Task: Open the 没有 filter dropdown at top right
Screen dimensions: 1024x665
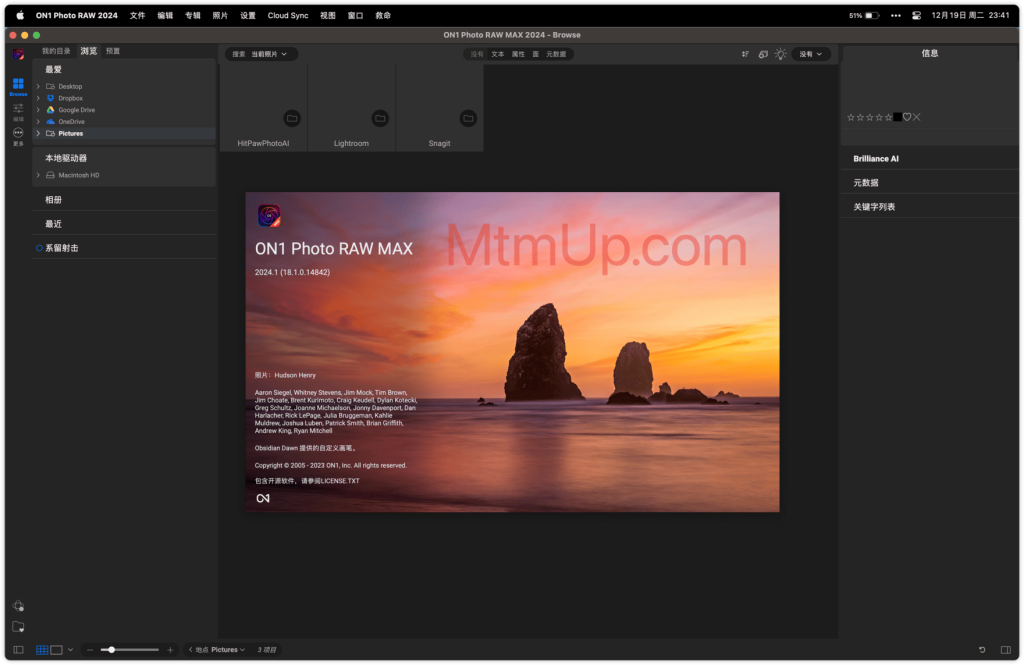Action: (x=810, y=54)
